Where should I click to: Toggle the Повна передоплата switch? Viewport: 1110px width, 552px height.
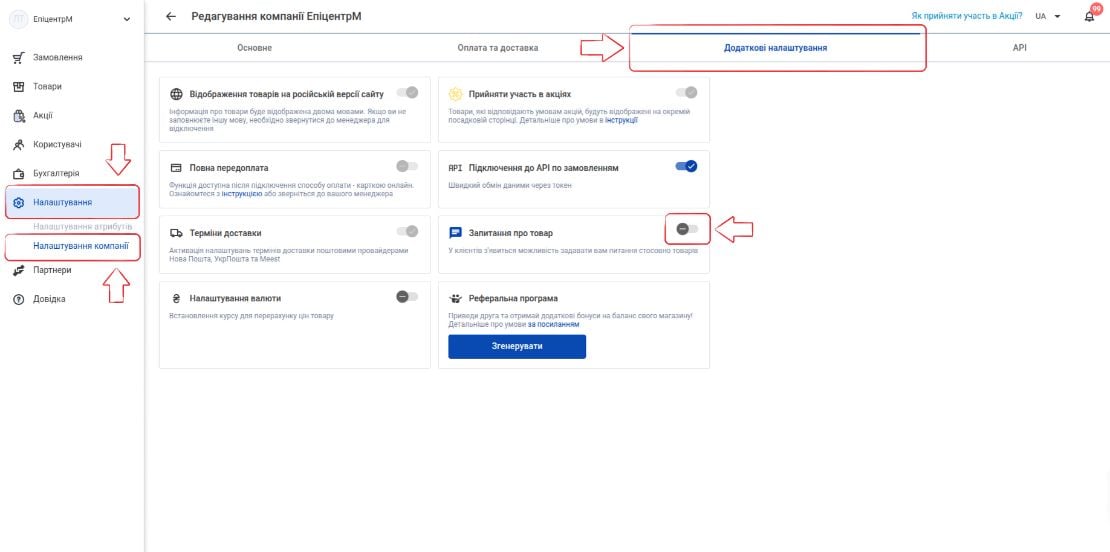pos(407,166)
